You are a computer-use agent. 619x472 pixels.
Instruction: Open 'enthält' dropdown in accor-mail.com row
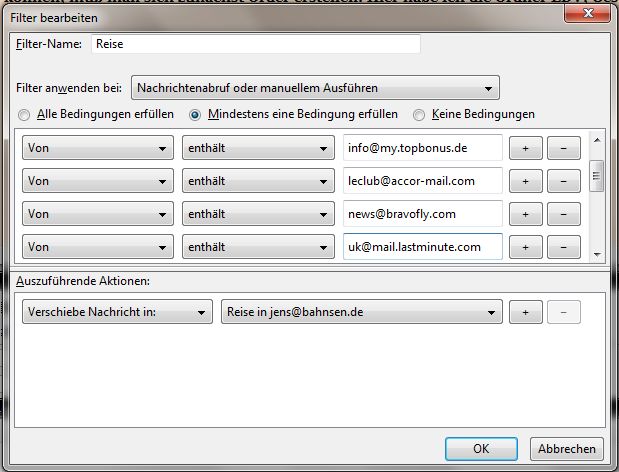(x=258, y=181)
